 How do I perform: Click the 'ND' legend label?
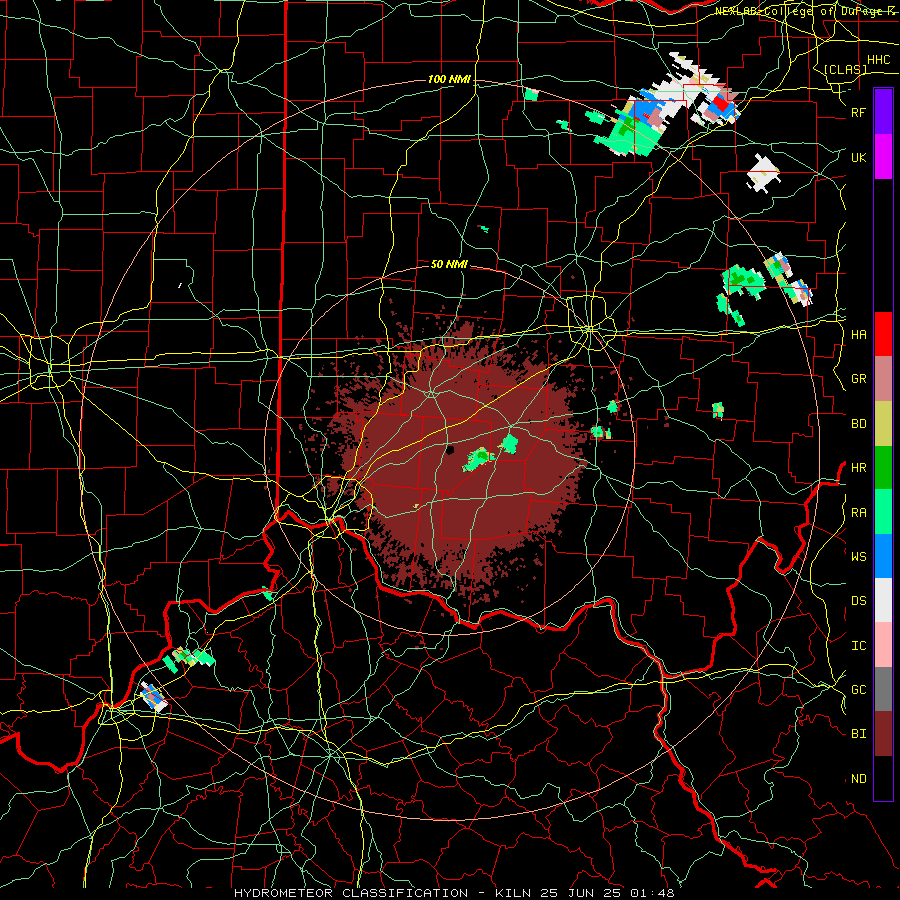click(858, 779)
